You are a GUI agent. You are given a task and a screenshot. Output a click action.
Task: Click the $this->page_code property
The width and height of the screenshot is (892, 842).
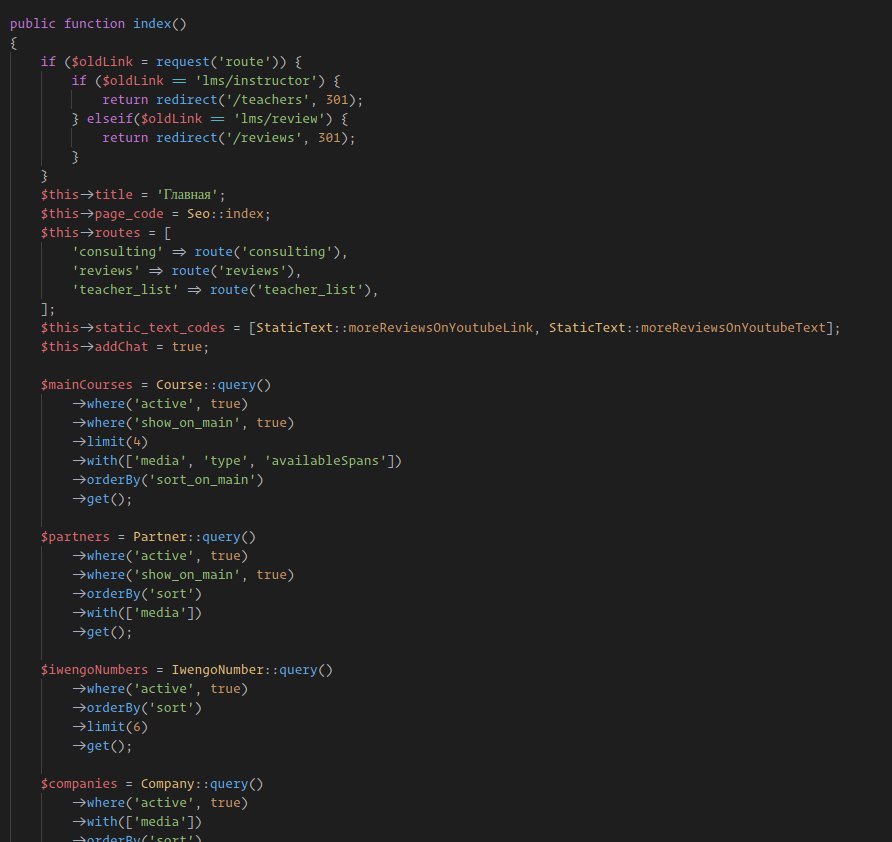(102, 213)
